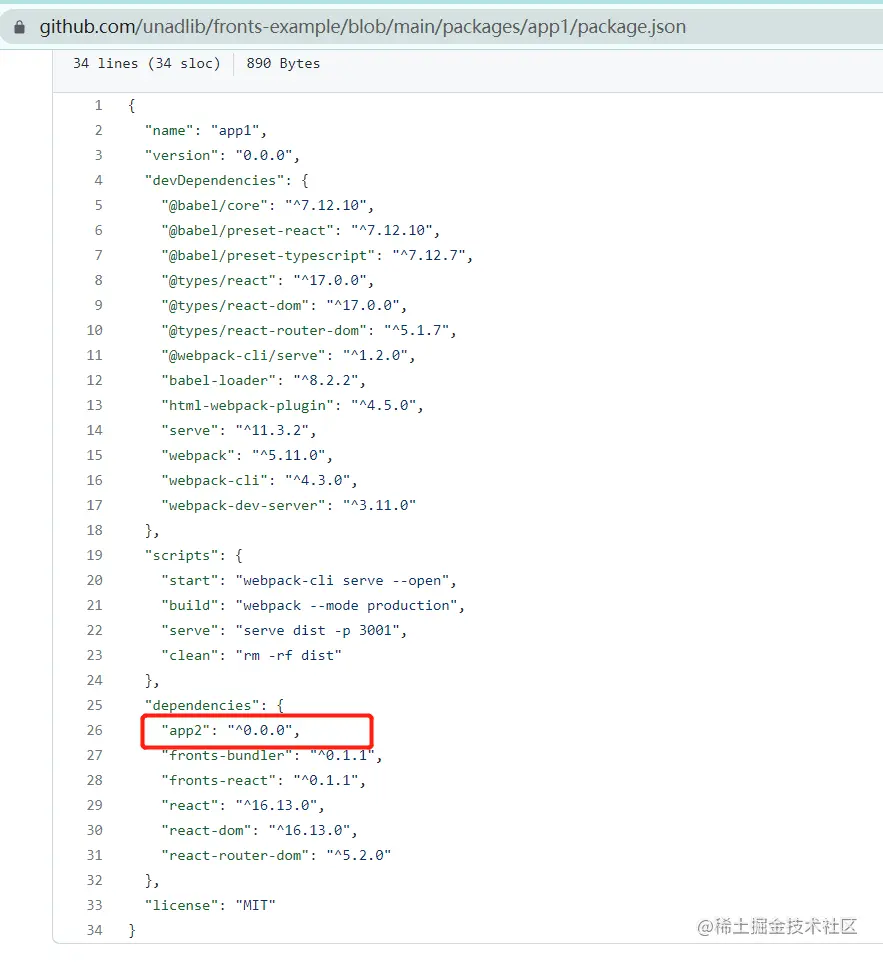
Task: Click the "license": "MIT" line
Action: [210, 906]
